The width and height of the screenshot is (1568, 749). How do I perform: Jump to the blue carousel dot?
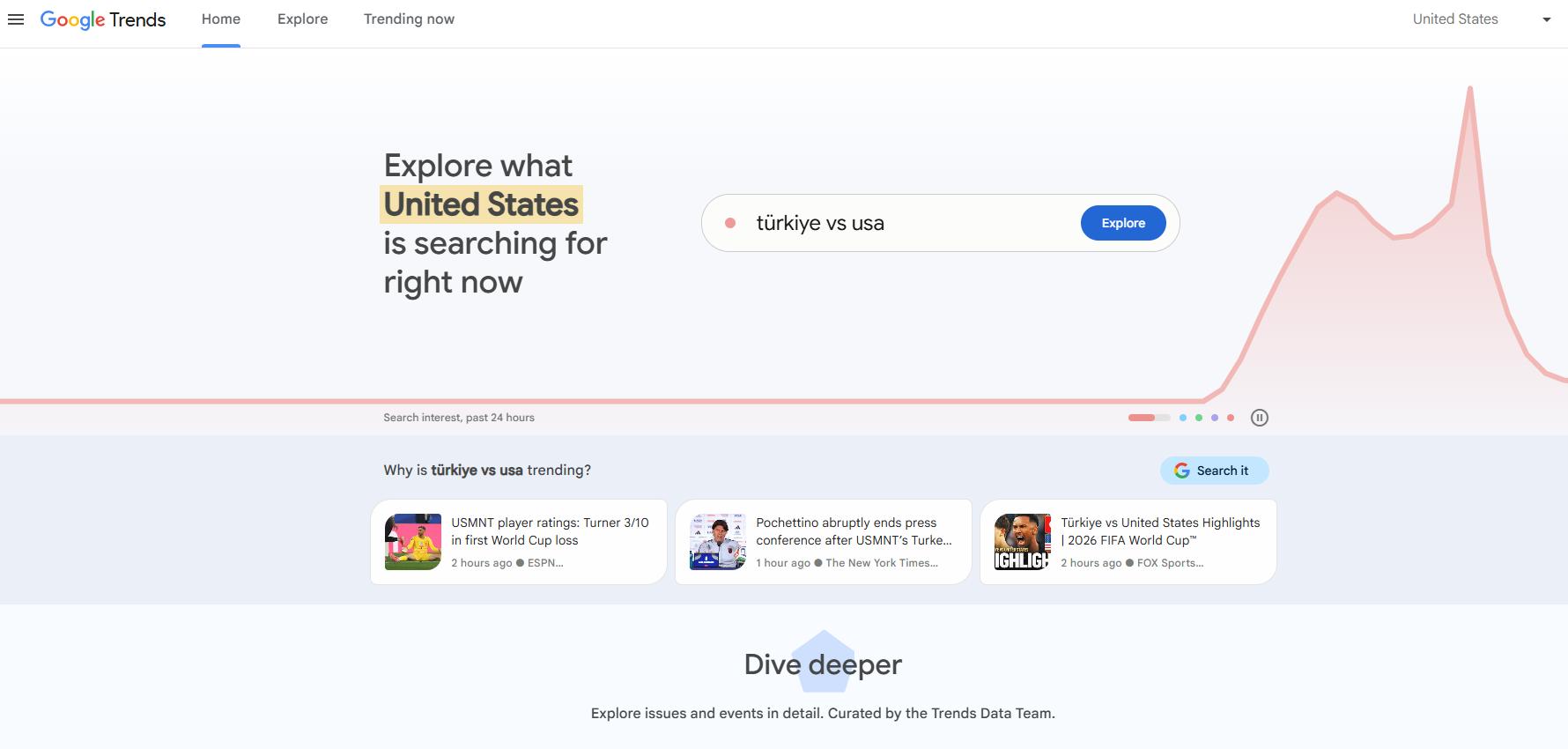[x=1183, y=418]
